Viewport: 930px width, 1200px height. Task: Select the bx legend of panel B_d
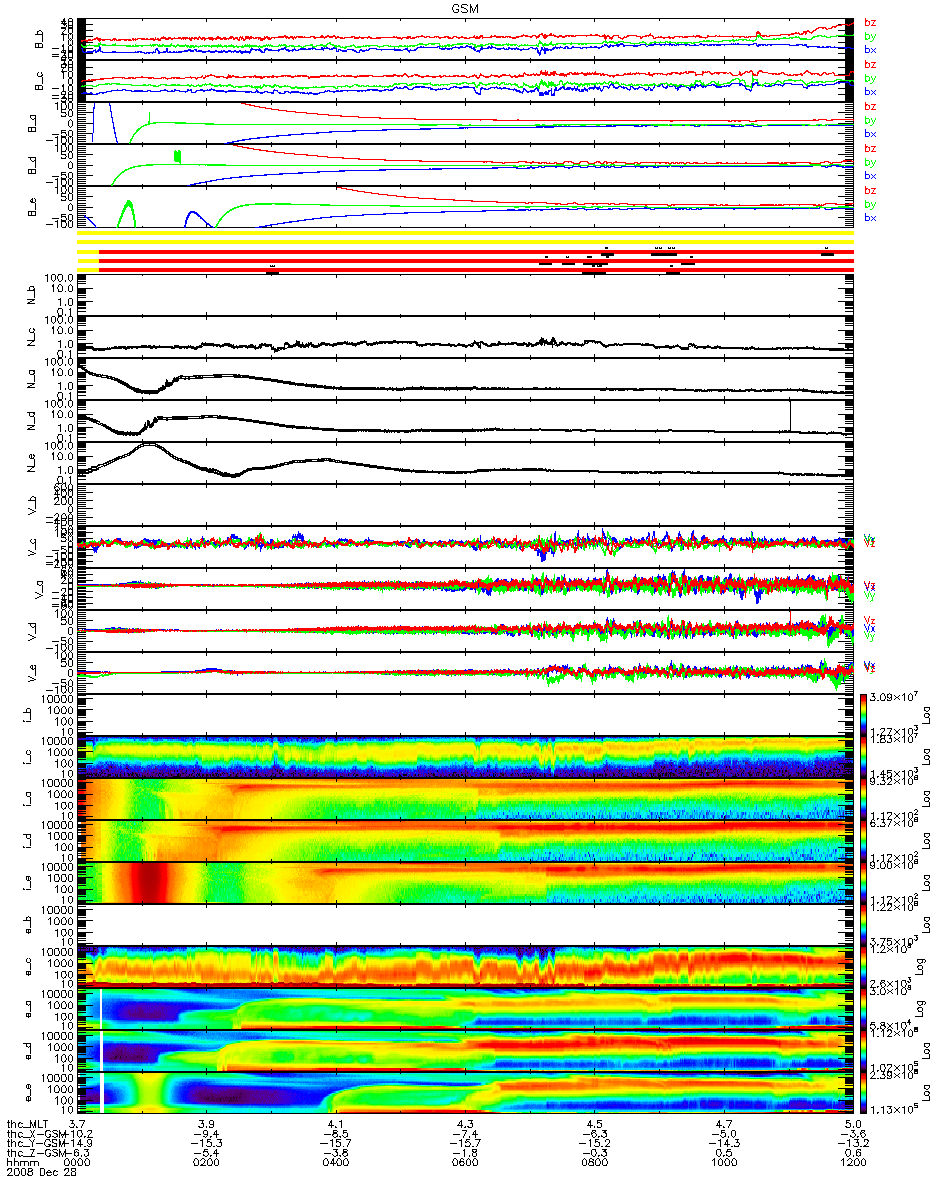click(870, 175)
